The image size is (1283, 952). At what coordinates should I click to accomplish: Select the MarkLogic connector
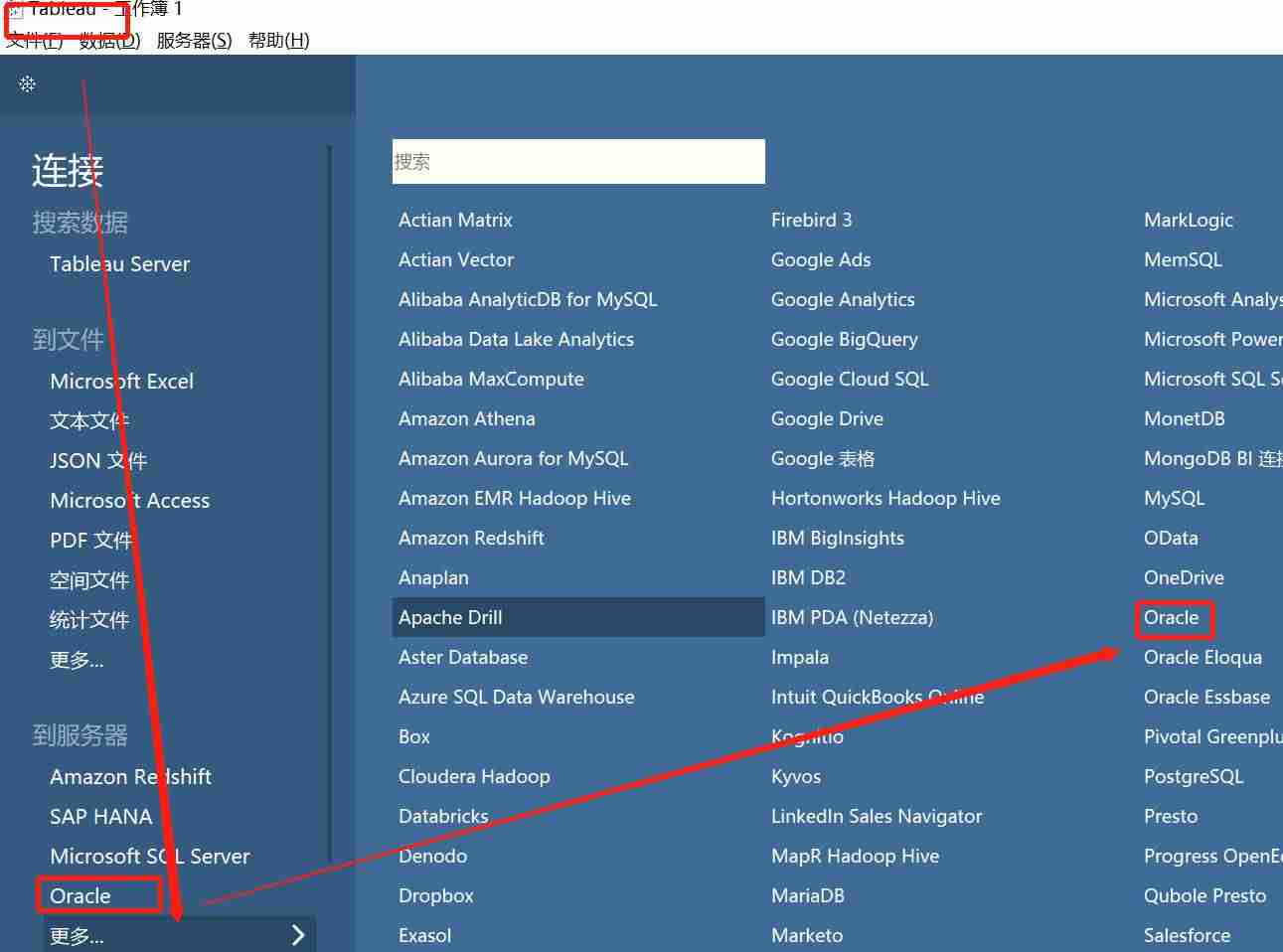(1189, 220)
